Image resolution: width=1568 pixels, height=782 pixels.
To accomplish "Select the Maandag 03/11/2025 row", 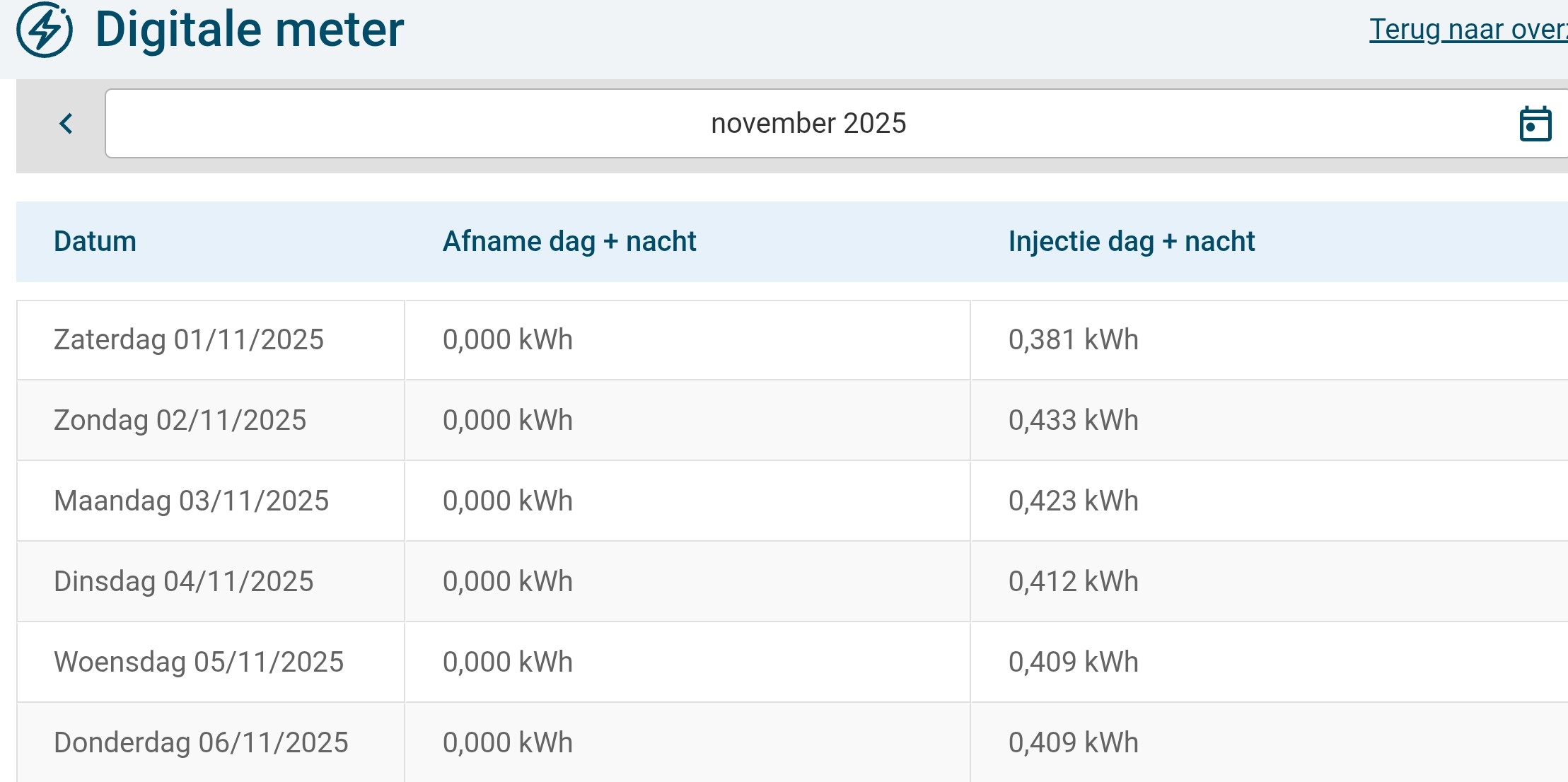I will [191, 501].
